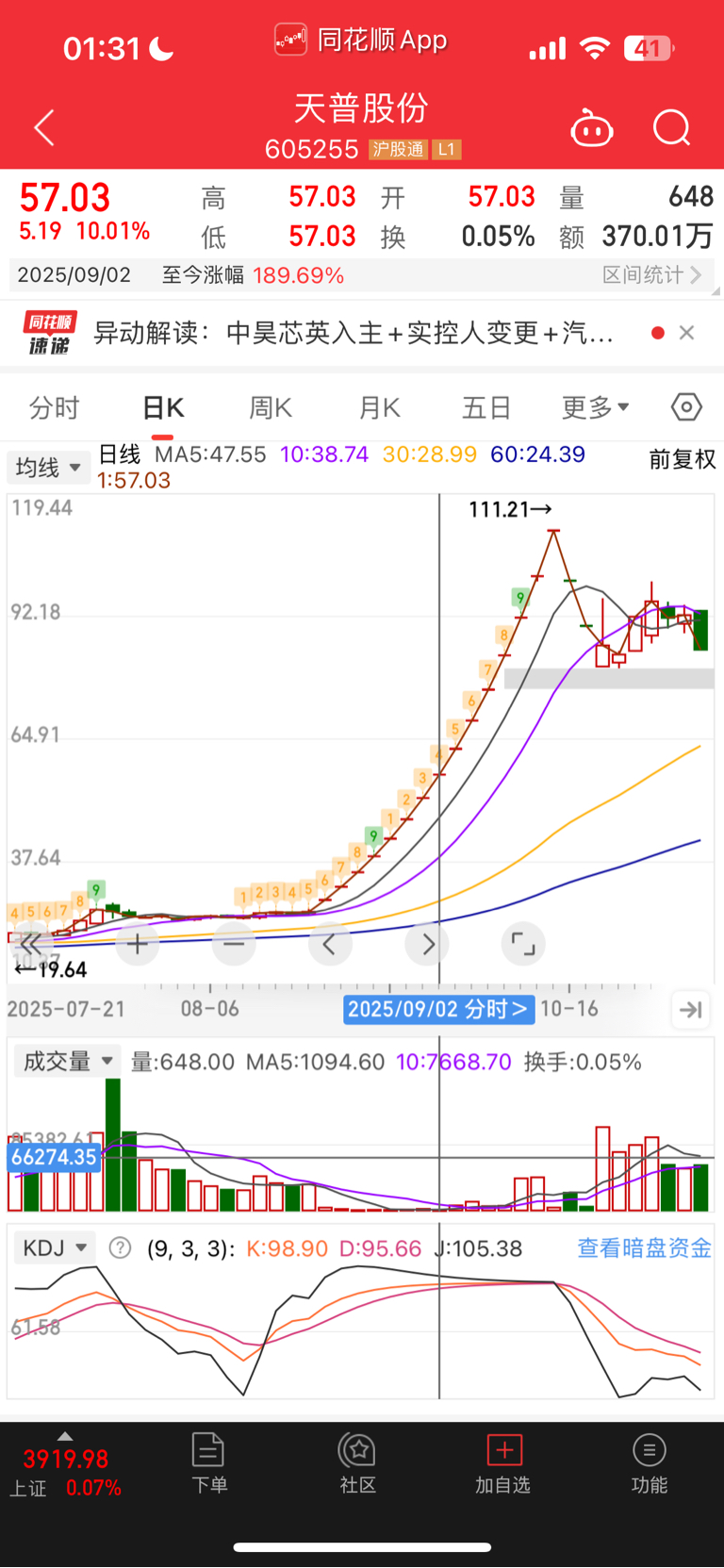Tap the 2025-07-21 date label
Viewport: 724px width, 1568px height.
click(x=66, y=1009)
